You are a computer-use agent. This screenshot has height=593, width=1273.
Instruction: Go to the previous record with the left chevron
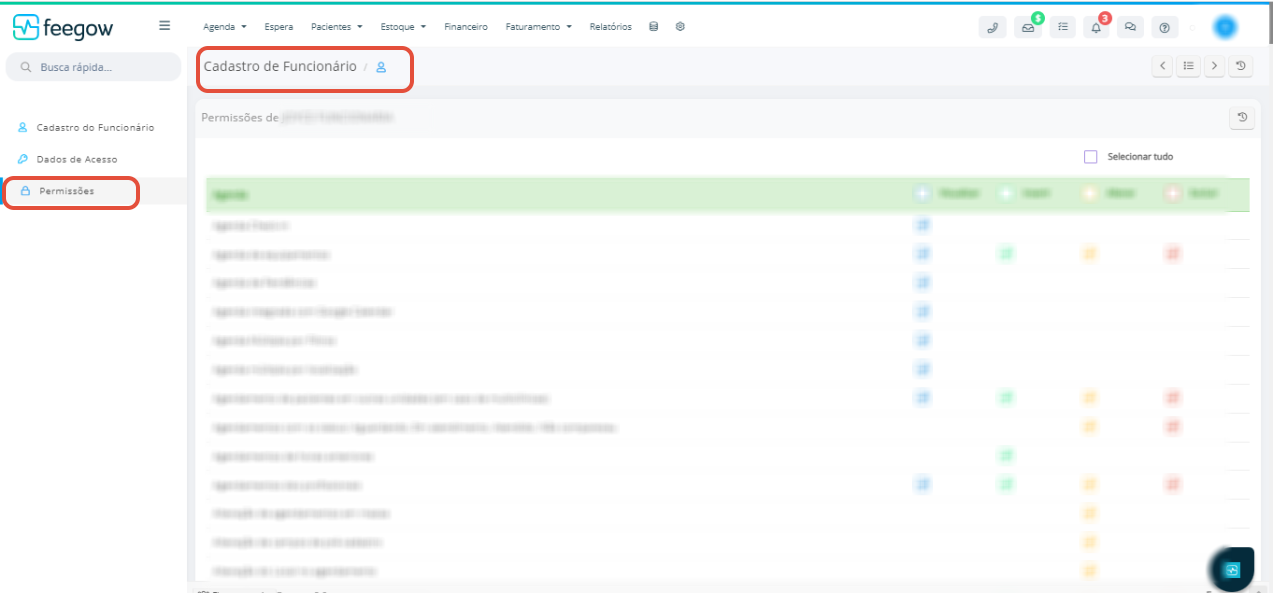[x=1162, y=67]
